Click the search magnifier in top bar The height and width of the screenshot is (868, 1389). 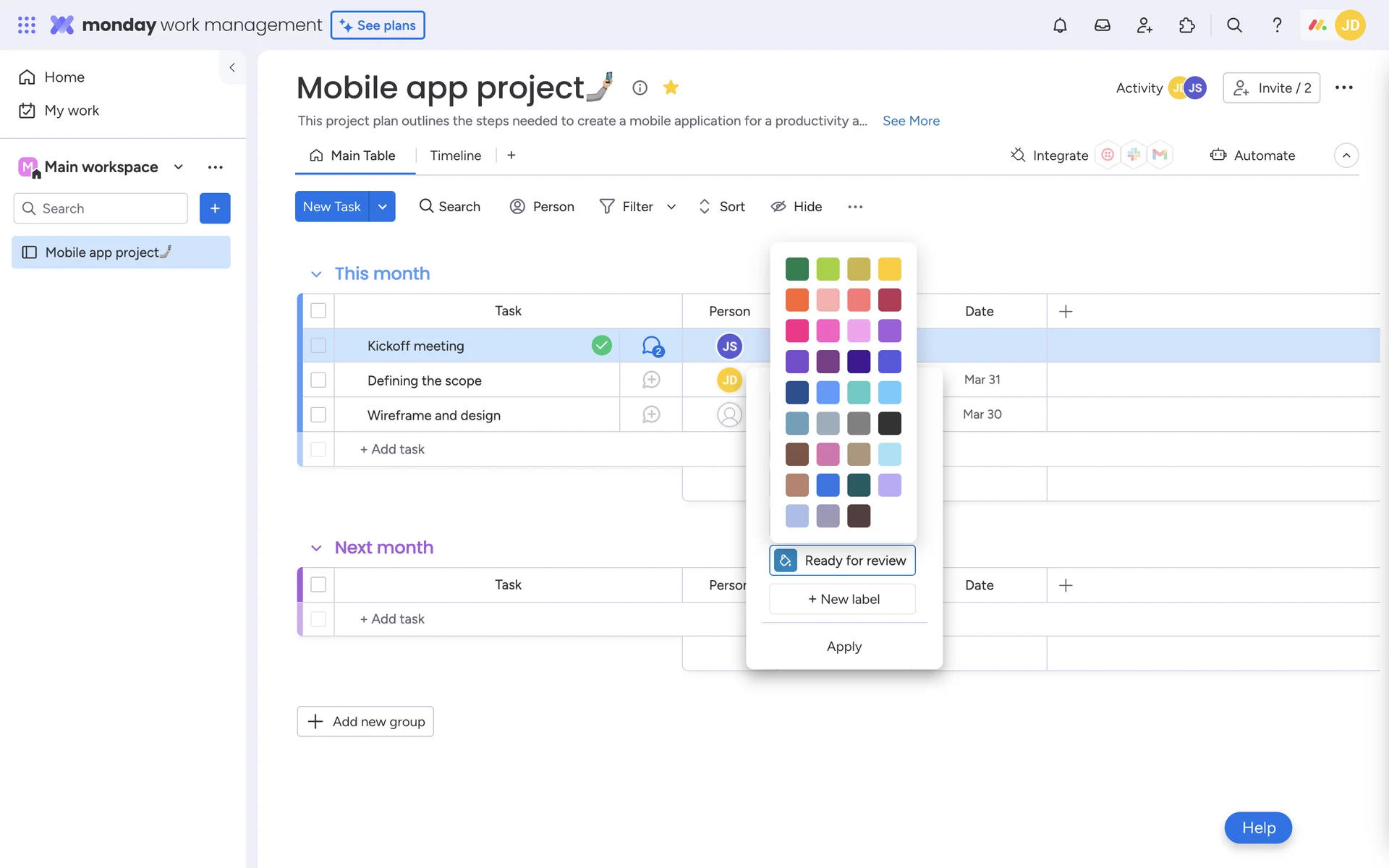[1234, 25]
